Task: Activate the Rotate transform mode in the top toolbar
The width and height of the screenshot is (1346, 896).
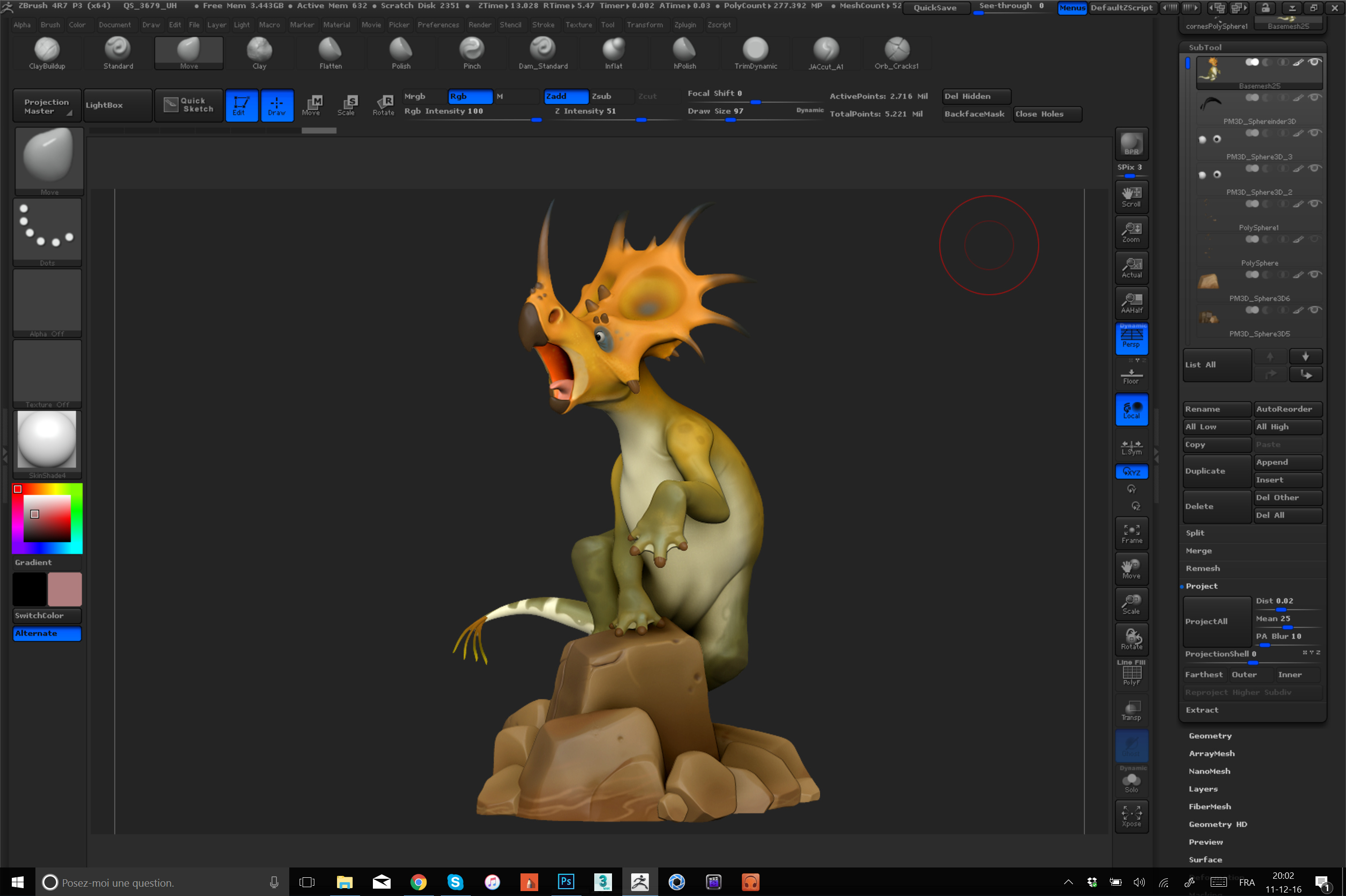Action: point(384,105)
